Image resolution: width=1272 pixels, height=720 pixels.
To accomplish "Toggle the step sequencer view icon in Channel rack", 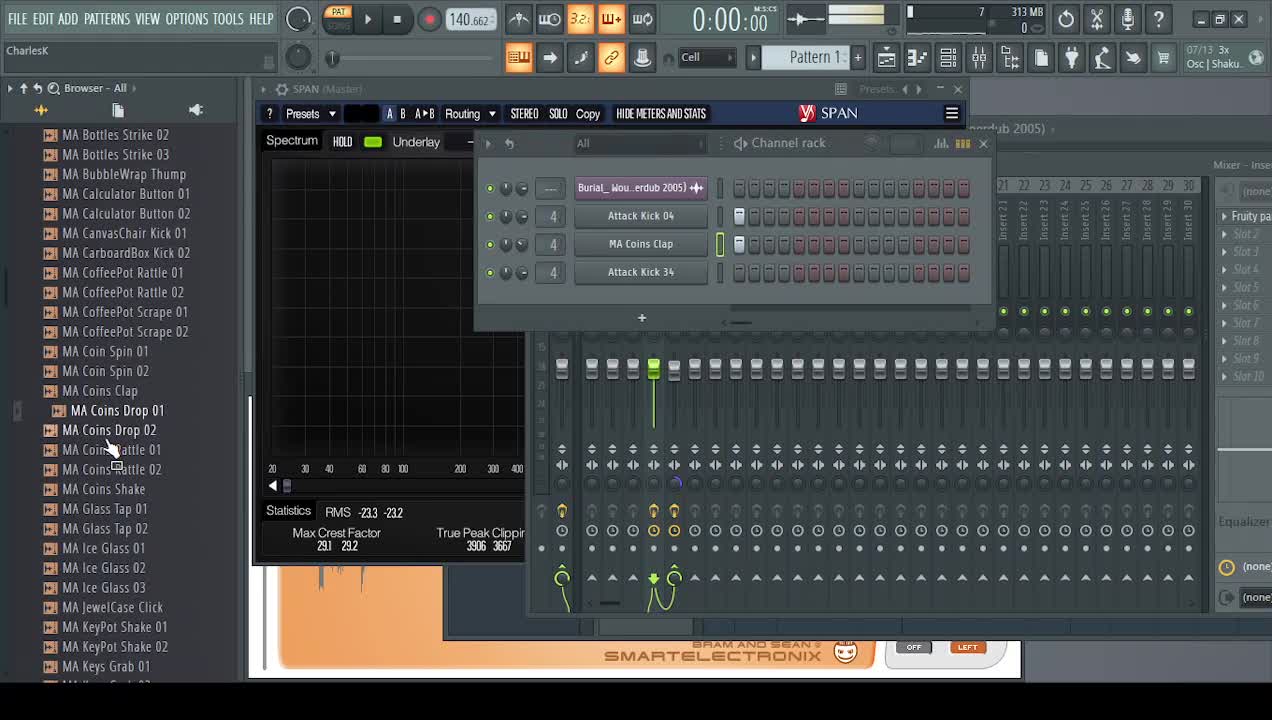I will tap(963, 144).
